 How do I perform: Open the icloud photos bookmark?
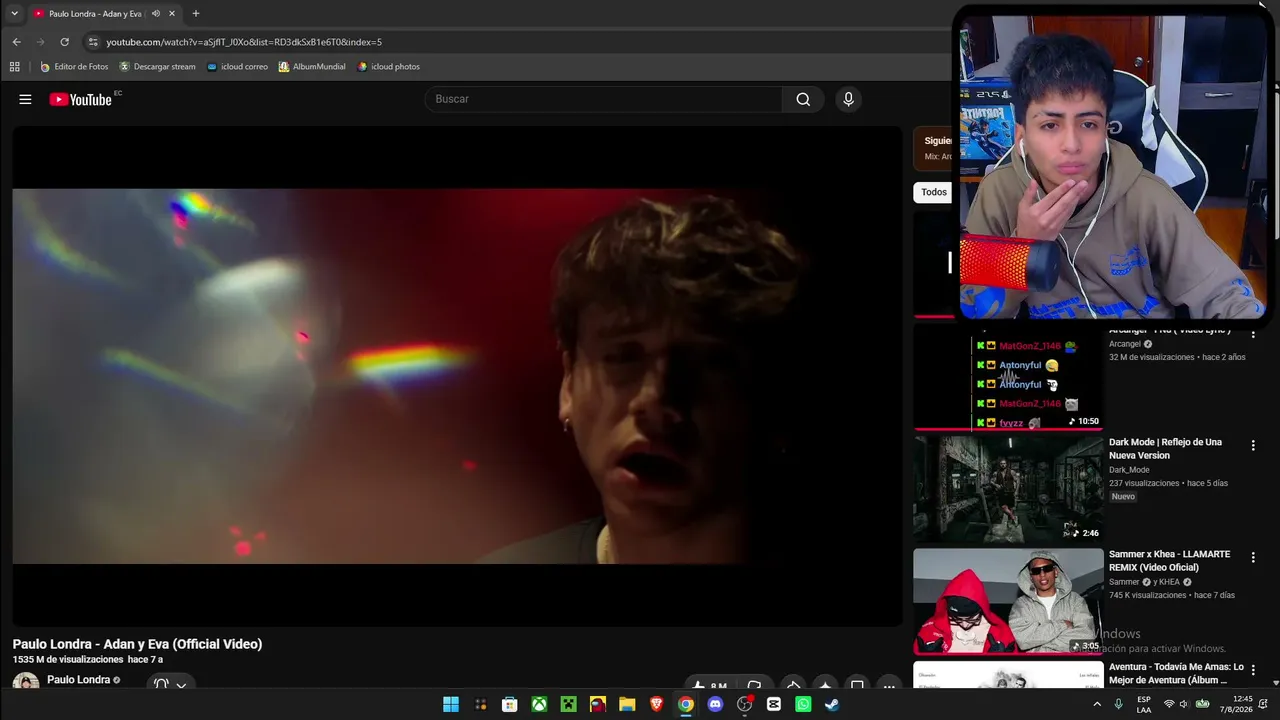(389, 67)
